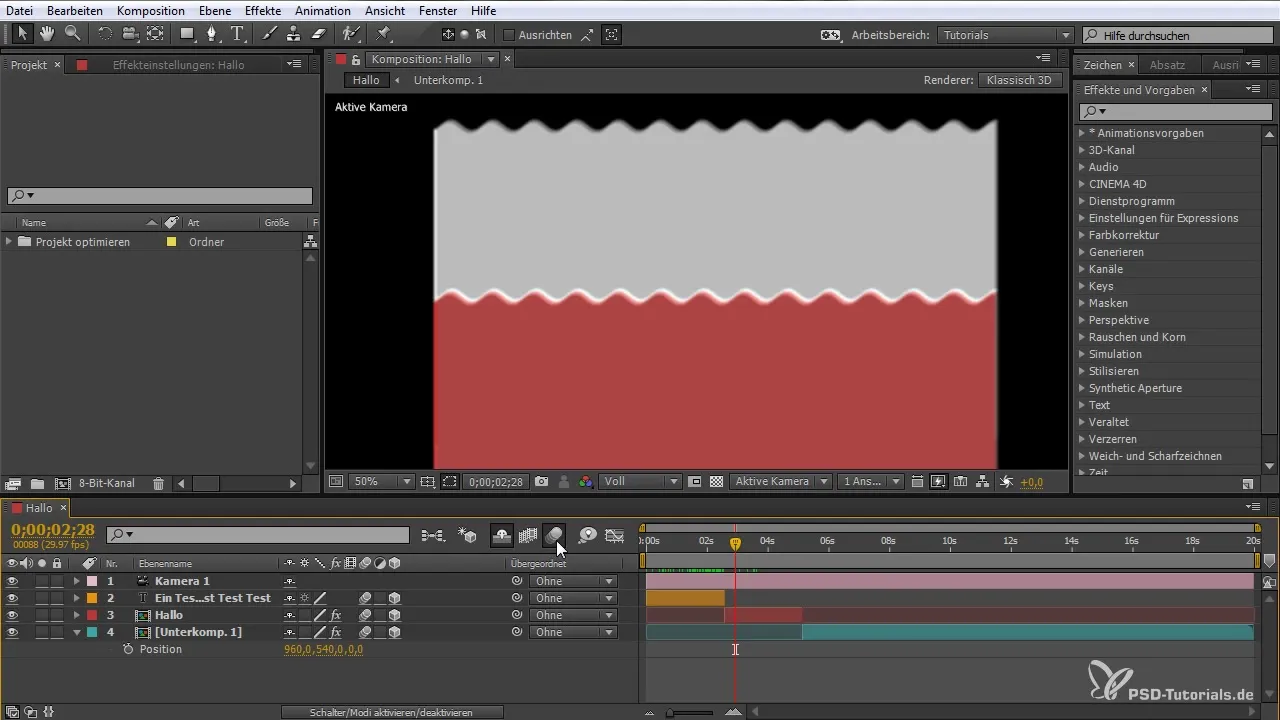Open the Komposition menu

(x=150, y=10)
